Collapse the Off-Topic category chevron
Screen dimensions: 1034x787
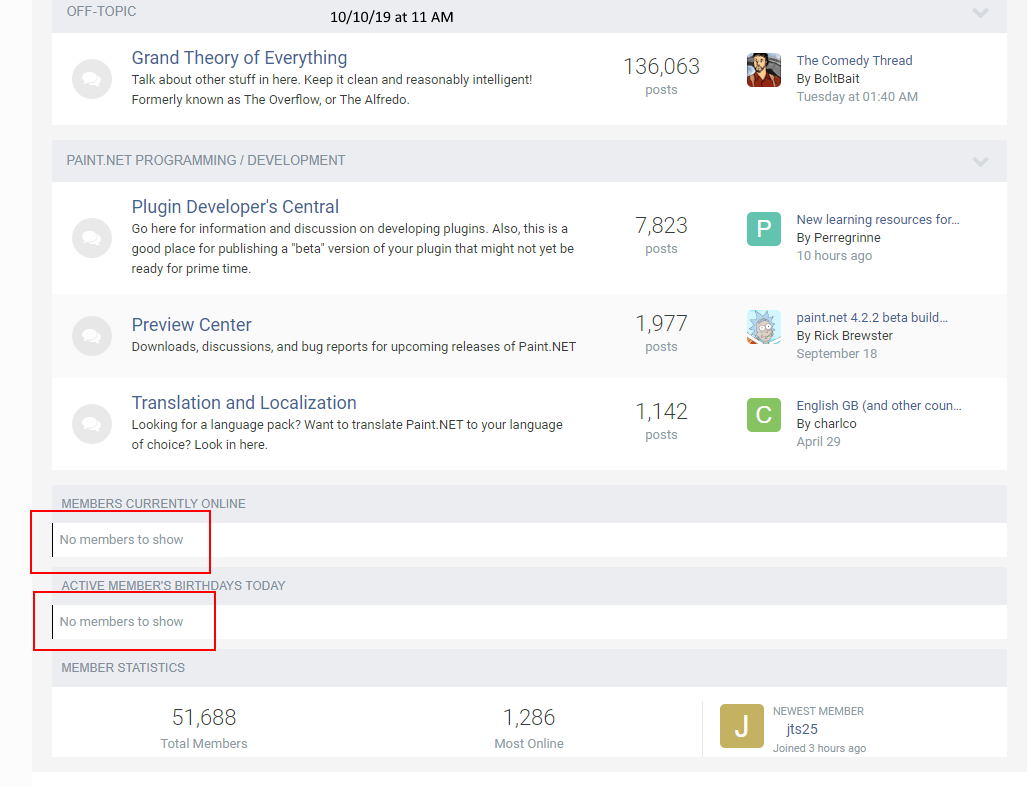click(x=980, y=13)
